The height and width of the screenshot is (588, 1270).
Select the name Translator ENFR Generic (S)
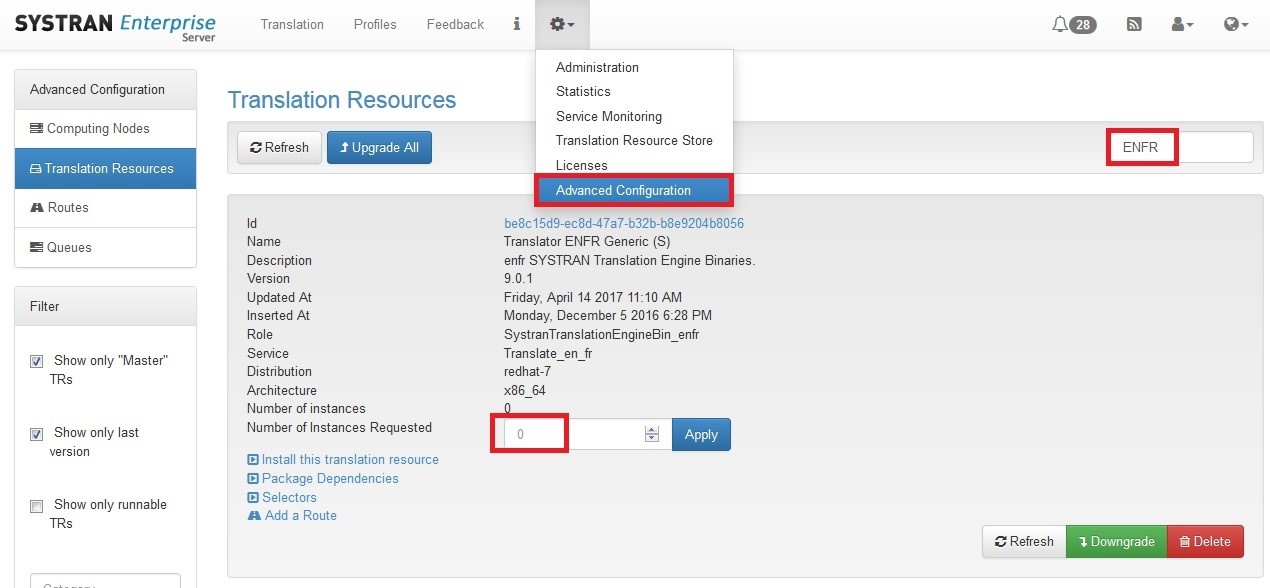(x=587, y=241)
